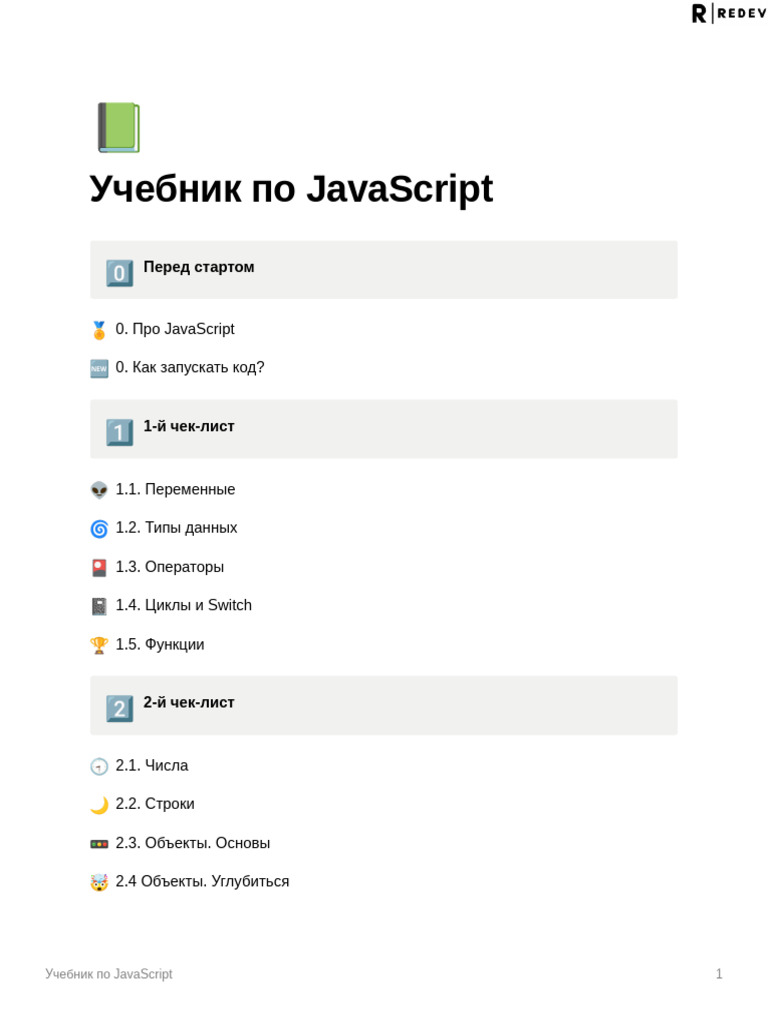Click the NEW icon beside Как запускать код
The image size is (768, 1024).
point(99,368)
